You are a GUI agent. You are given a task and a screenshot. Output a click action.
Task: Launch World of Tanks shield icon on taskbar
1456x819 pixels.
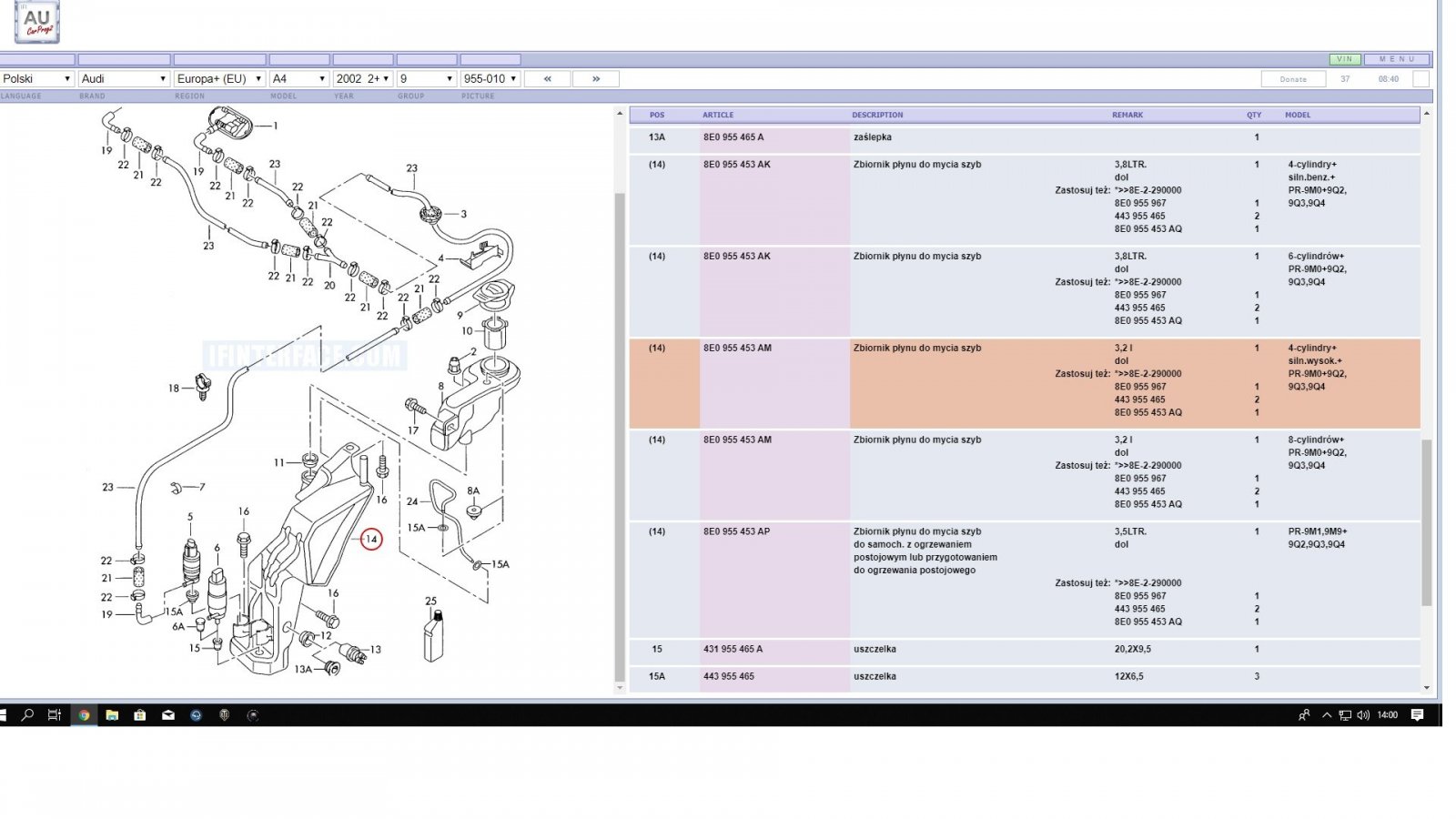tap(224, 715)
